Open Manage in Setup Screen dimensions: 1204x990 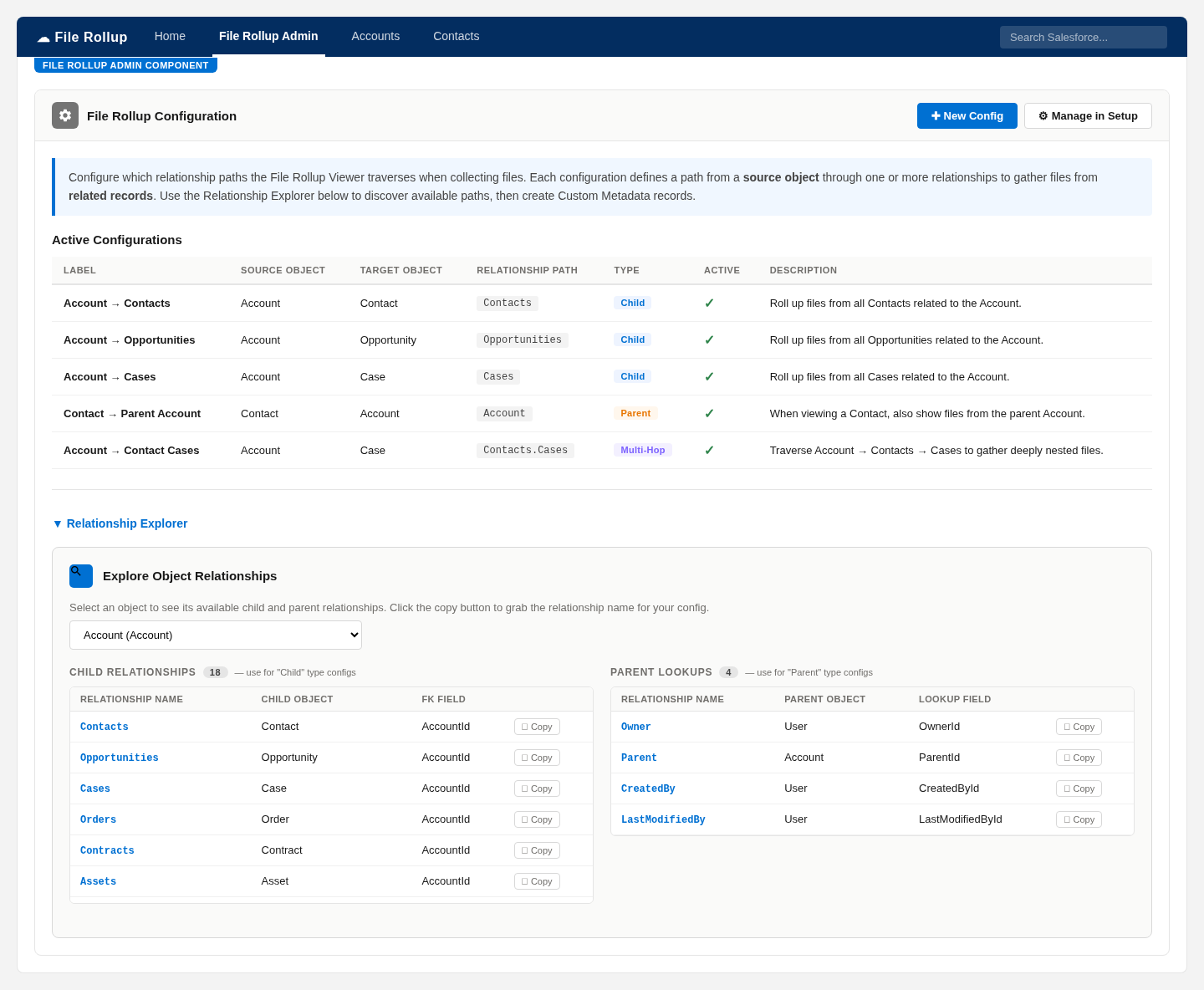pos(1088,115)
